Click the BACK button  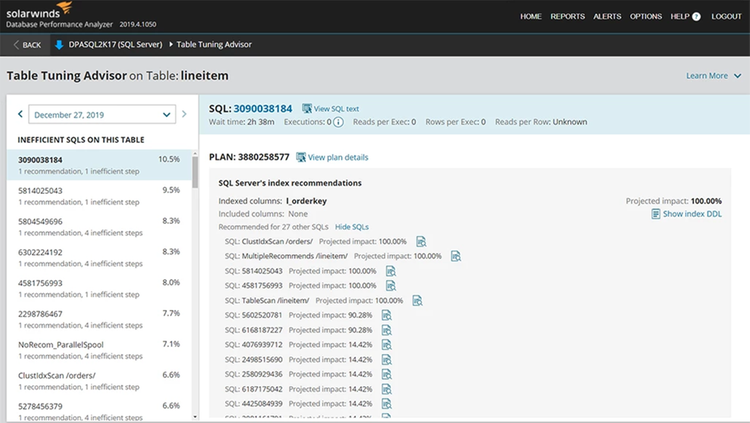[26, 45]
